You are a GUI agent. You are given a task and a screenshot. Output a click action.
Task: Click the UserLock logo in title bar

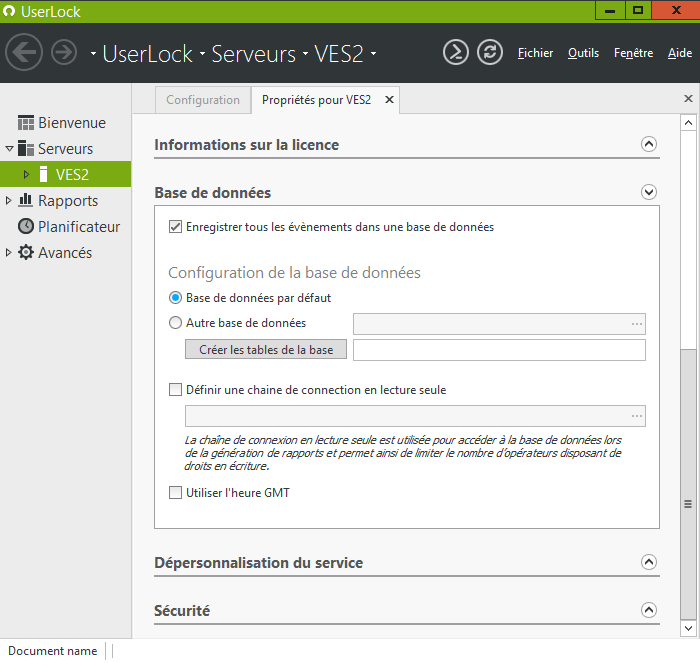8,11
